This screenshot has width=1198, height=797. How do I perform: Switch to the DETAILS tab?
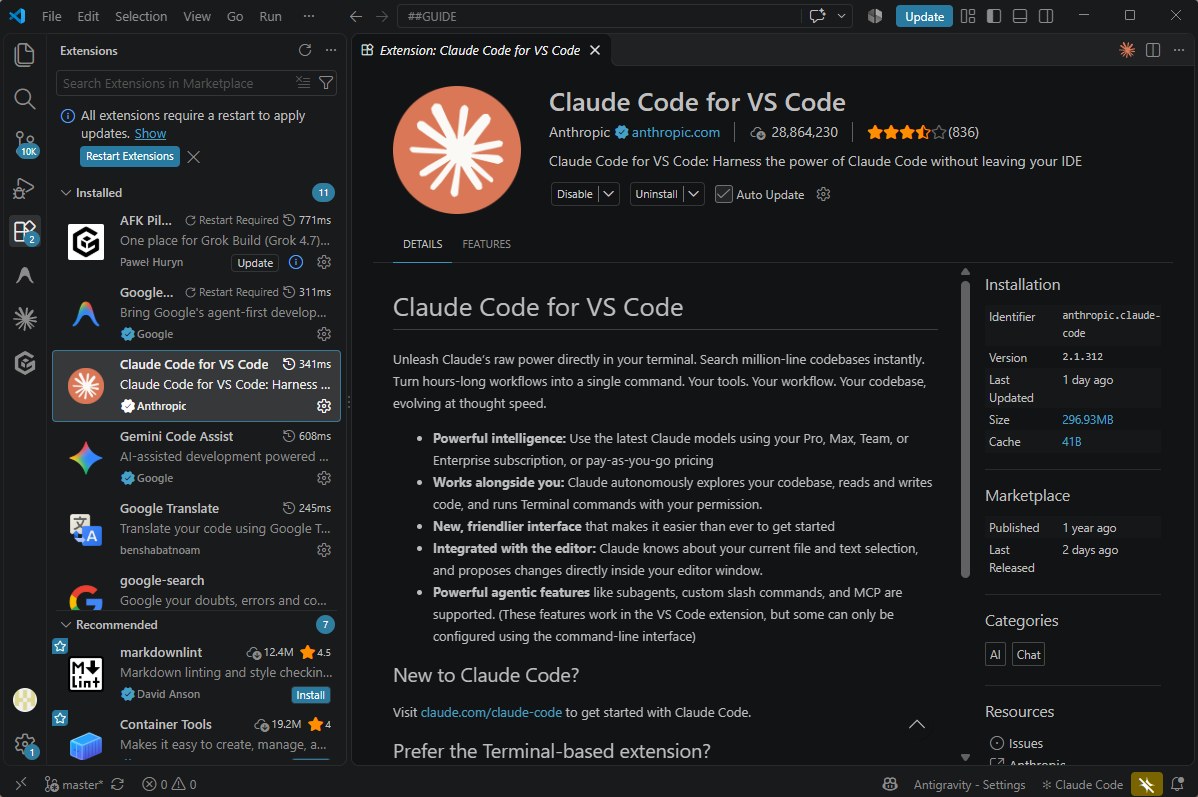[x=423, y=244]
